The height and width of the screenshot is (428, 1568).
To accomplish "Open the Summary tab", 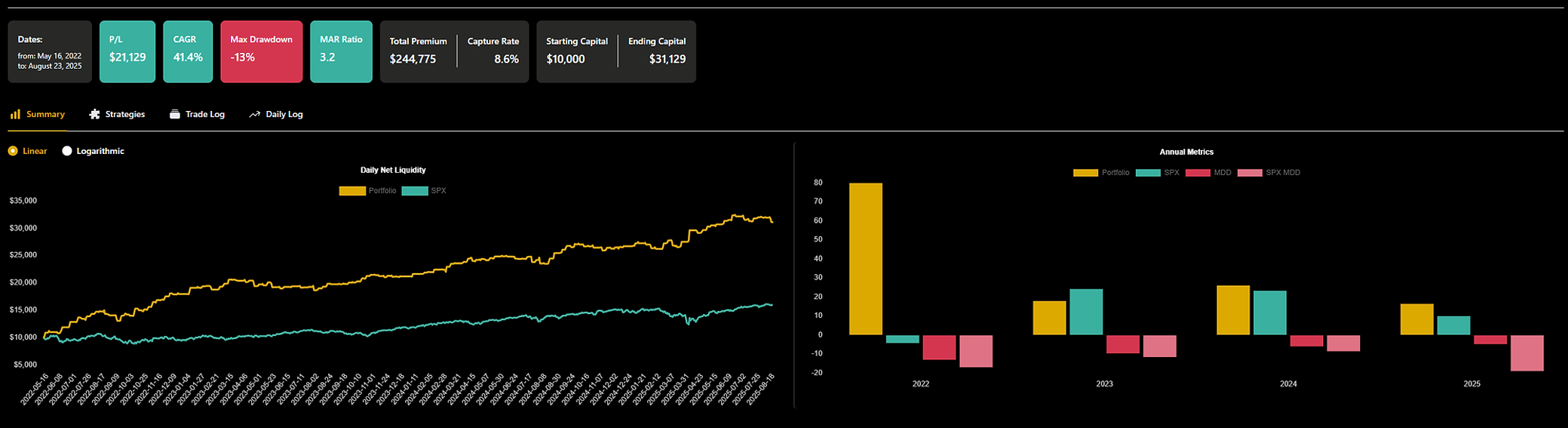I will point(38,115).
